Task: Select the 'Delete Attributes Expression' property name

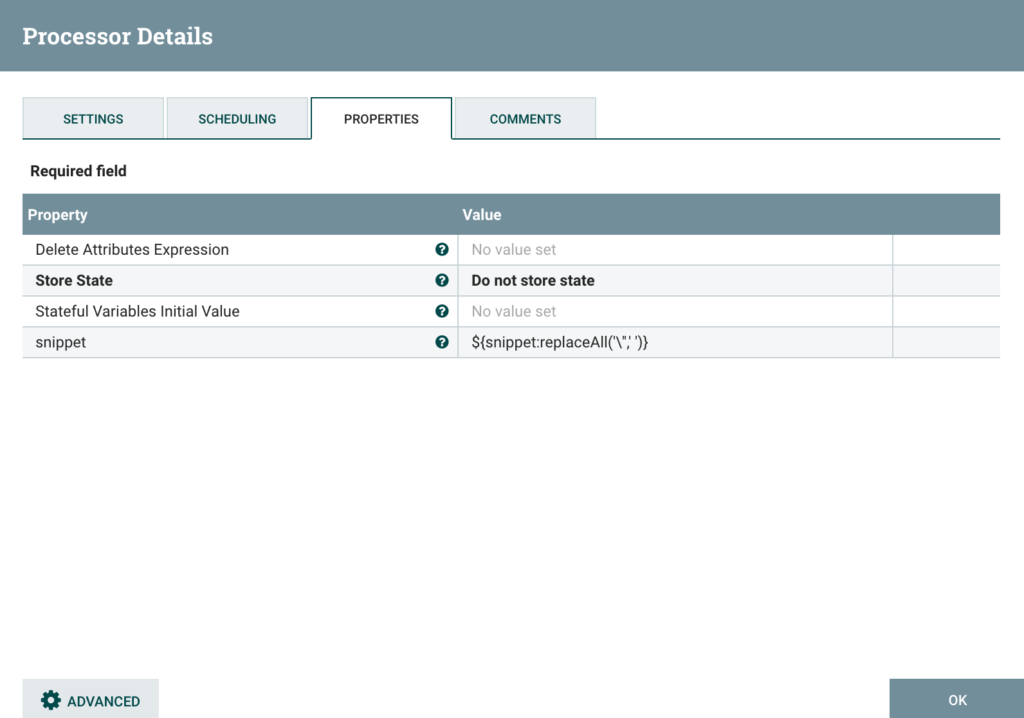Action: (132, 250)
